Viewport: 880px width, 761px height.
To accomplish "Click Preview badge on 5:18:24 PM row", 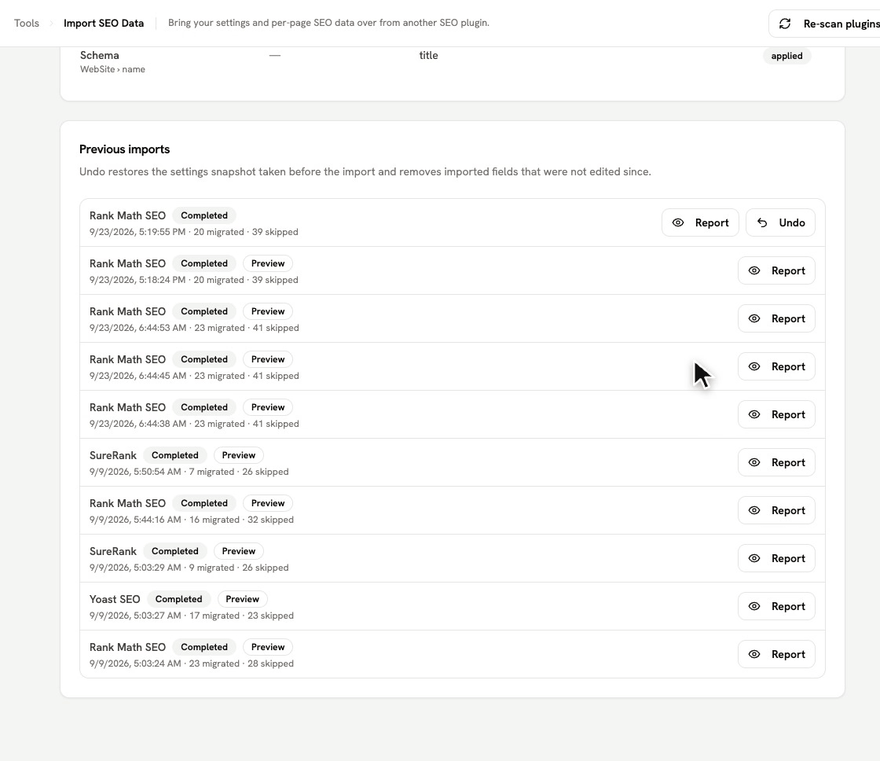I will [x=268, y=264].
